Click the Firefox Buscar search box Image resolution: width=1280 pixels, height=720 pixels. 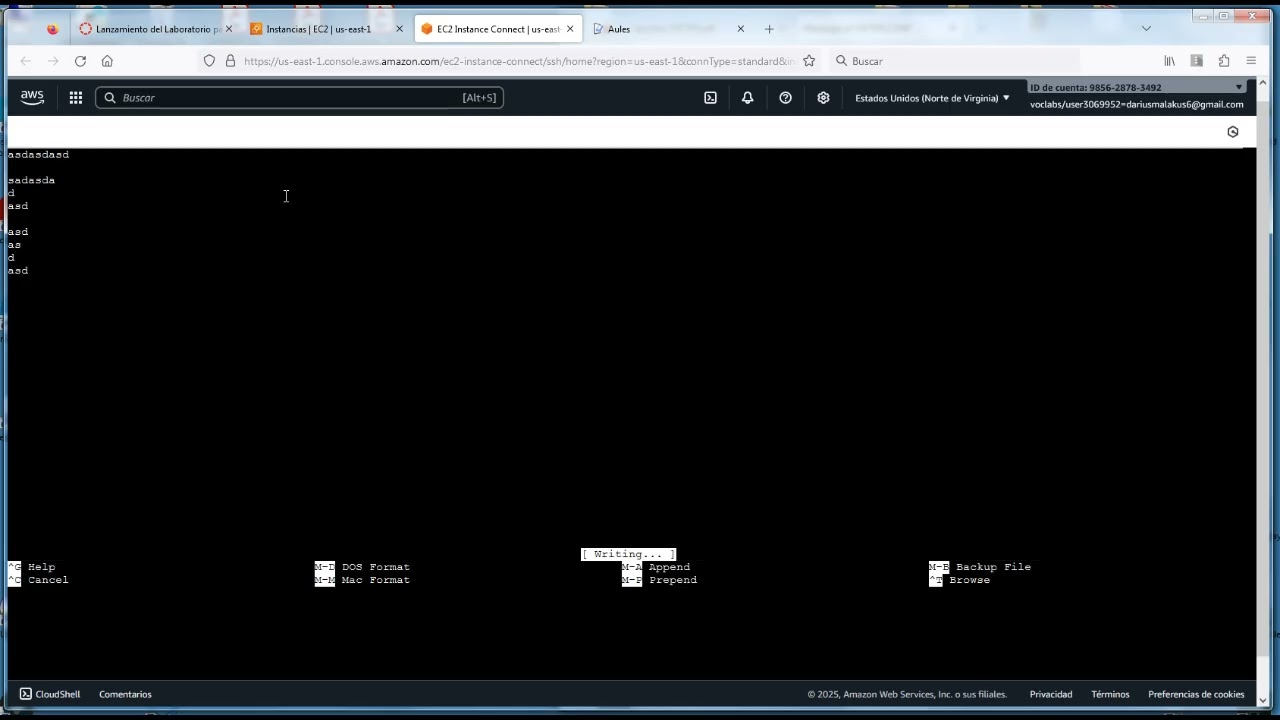click(x=955, y=61)
